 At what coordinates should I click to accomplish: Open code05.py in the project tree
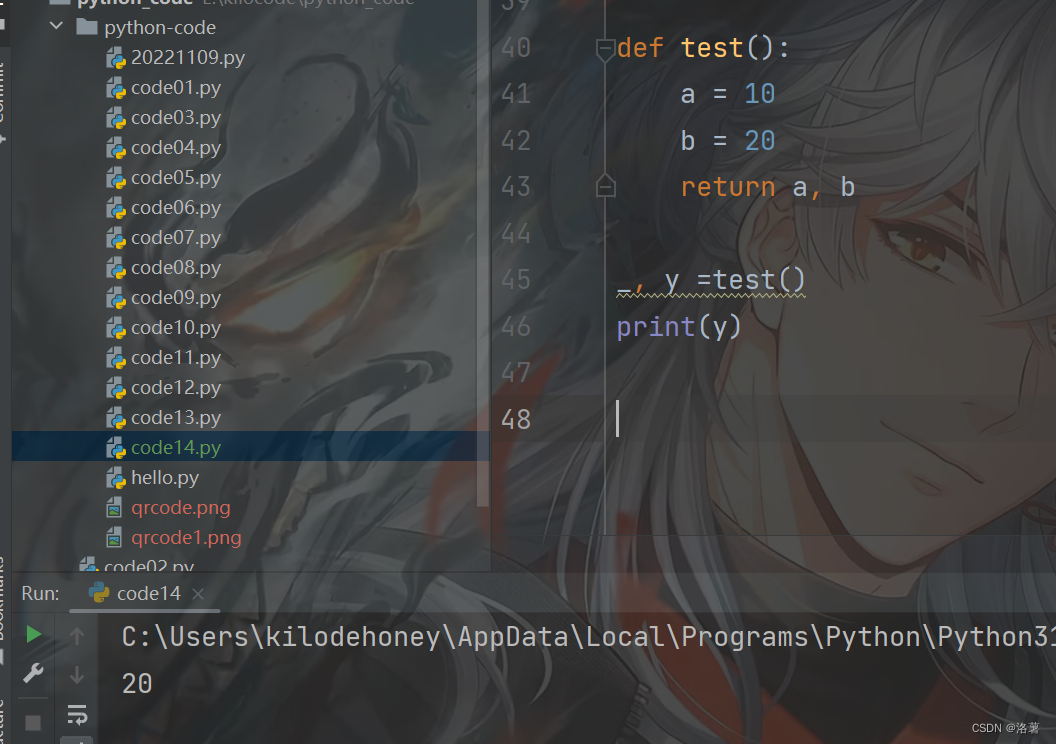(176, 178)
